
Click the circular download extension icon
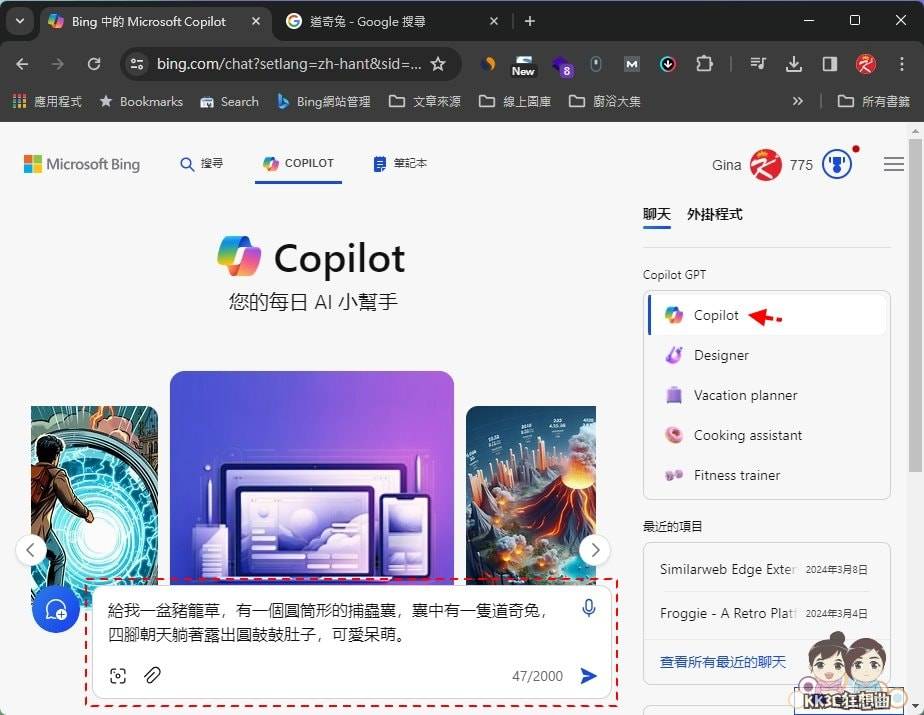point(668,64)
